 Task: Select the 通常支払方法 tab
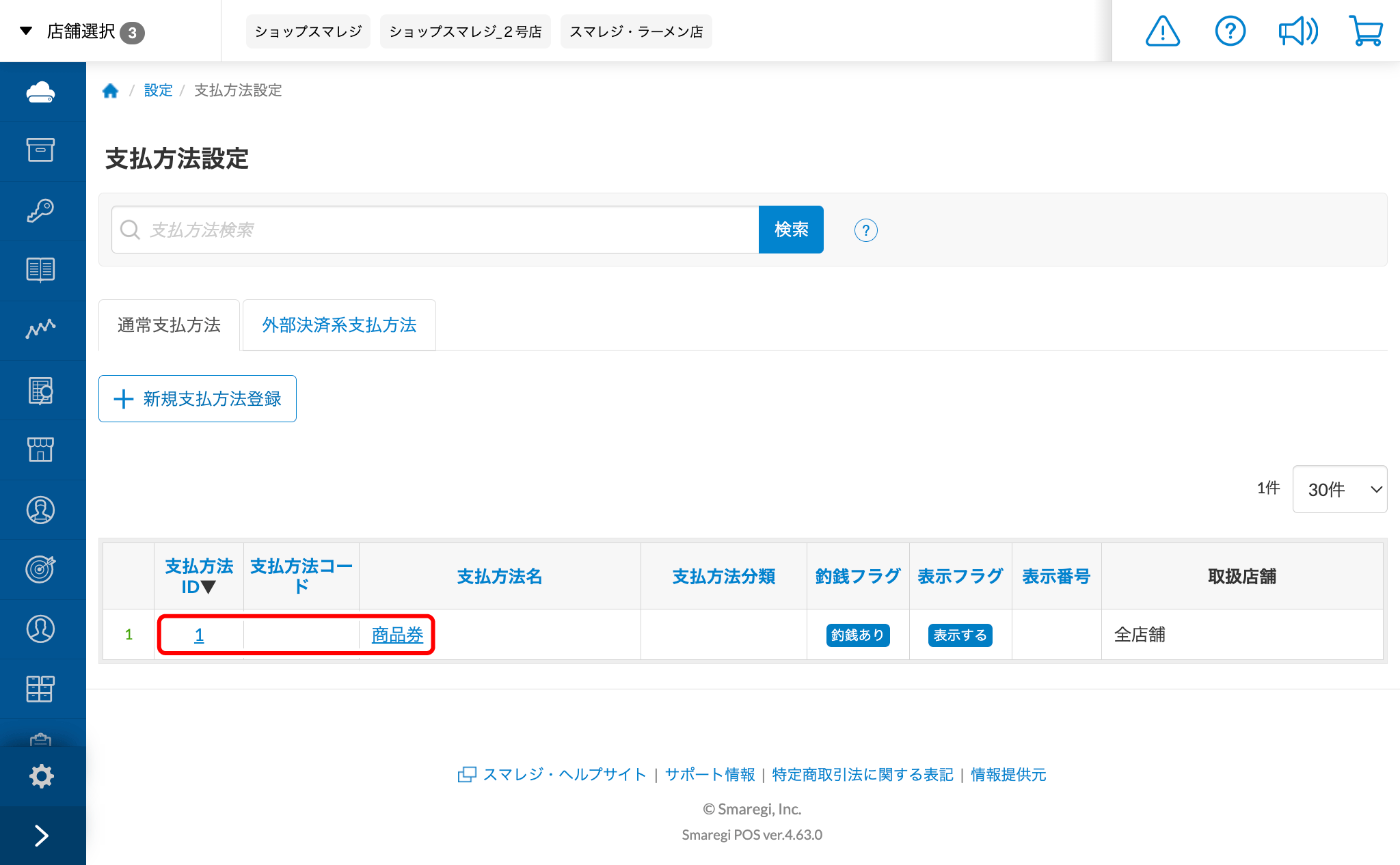[x=169, y=325]
